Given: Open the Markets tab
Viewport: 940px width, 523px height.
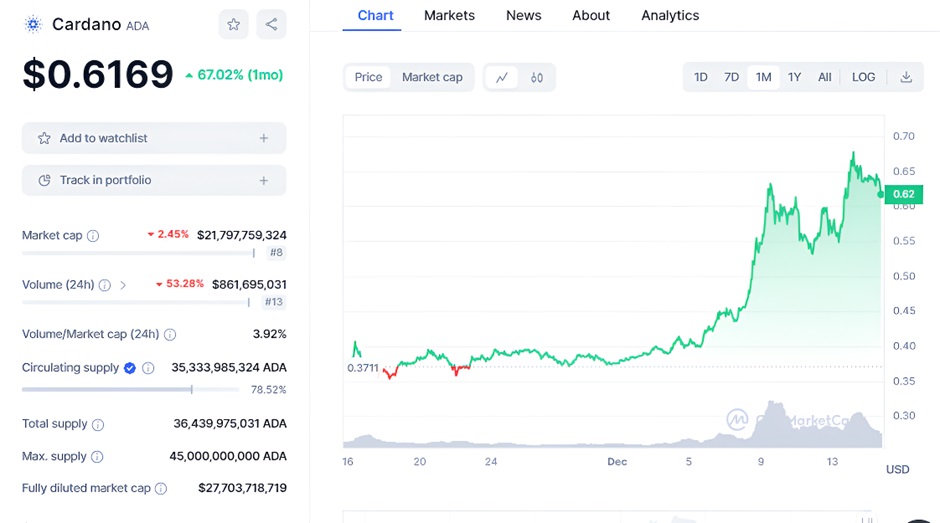Looking at the screenshot, I should click(449, 16).
